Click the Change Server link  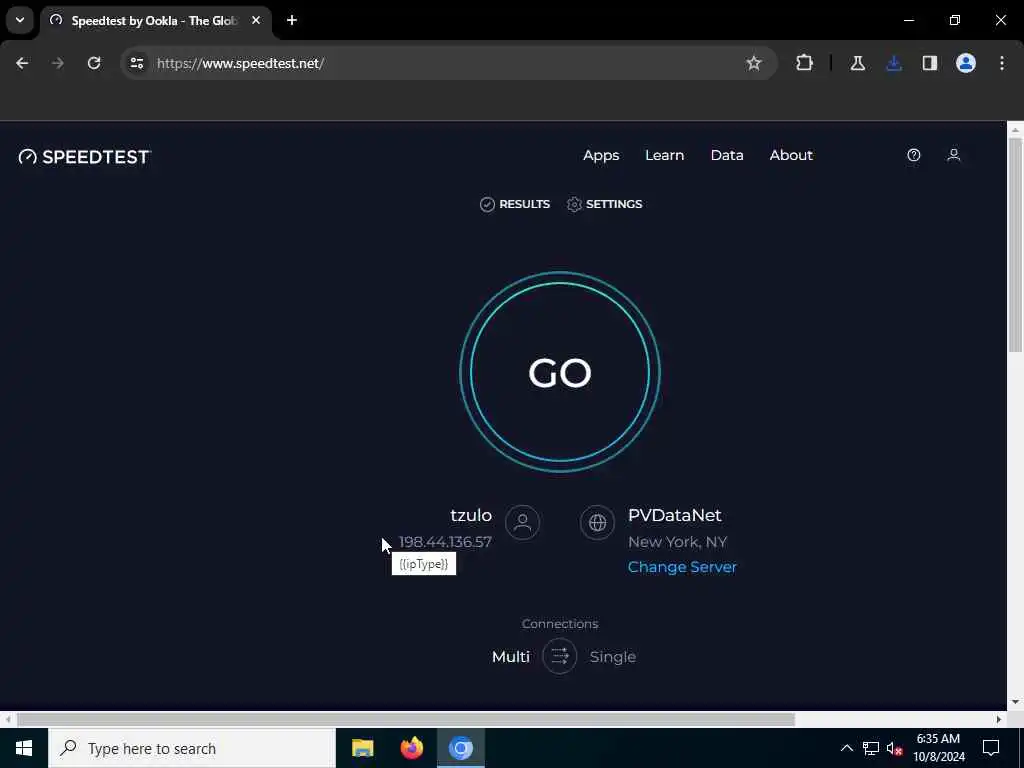pyautogui.click(x=682, y=567)
